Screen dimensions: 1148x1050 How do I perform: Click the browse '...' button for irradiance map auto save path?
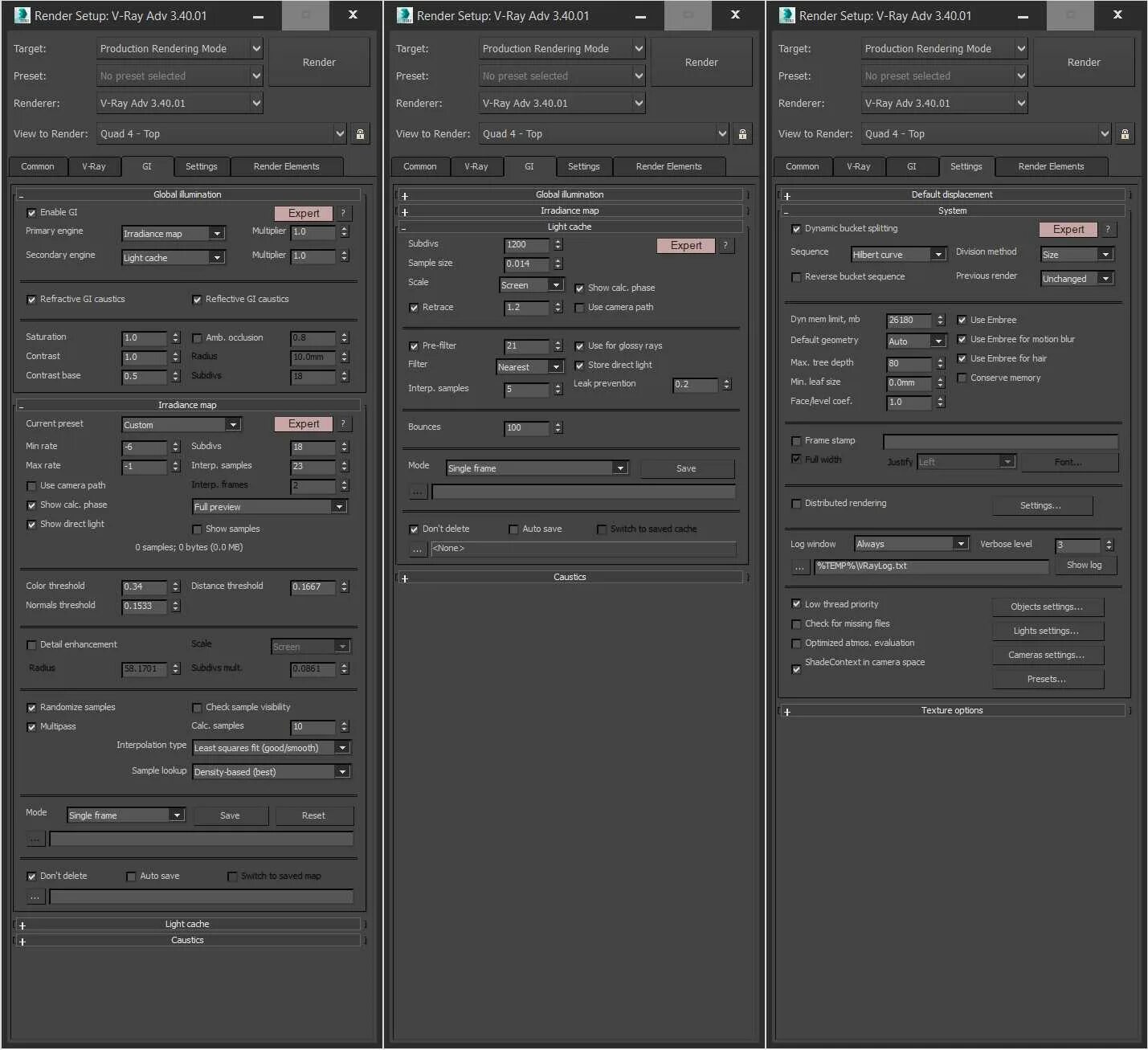point(35,897)
